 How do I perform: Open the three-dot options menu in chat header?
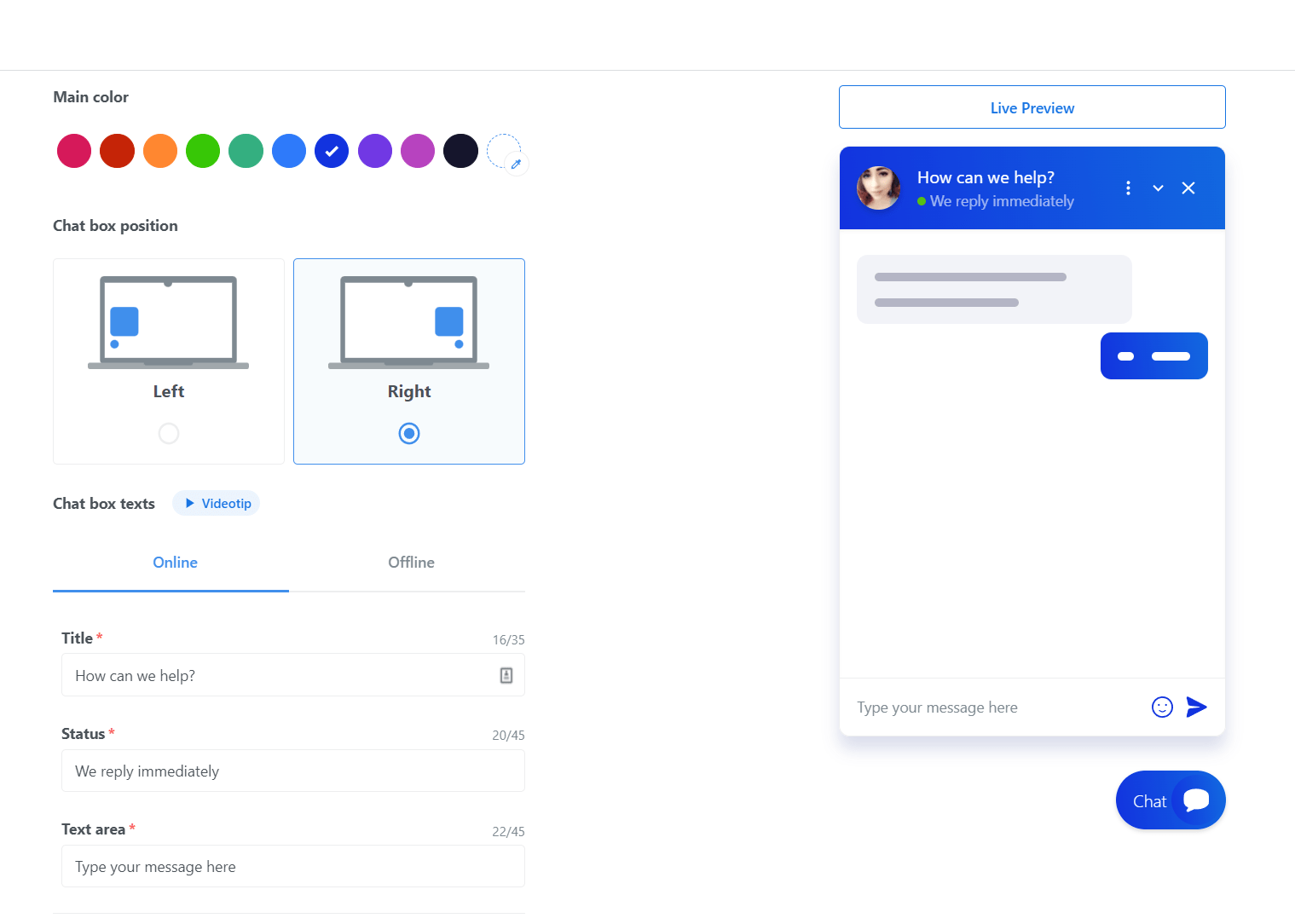pos(1128,188)
